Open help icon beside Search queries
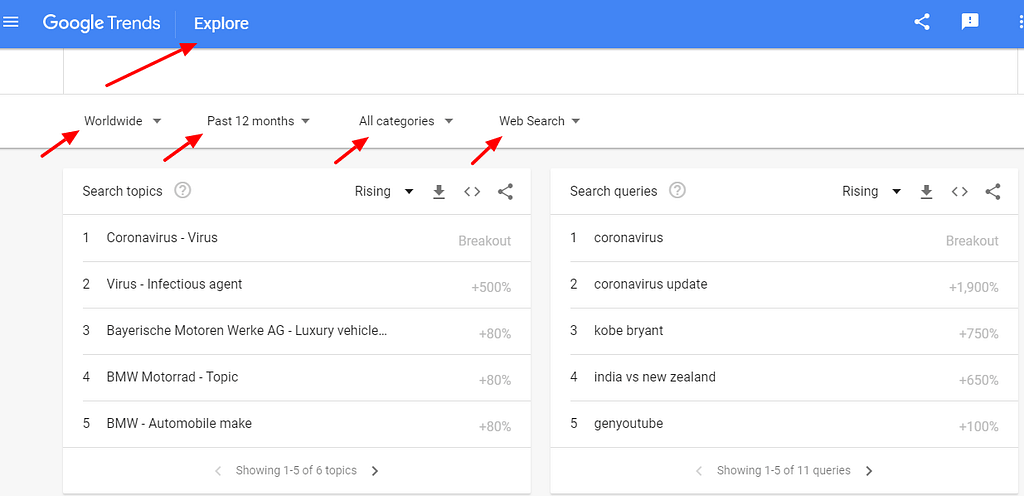The height and width of the screenshot is (496, 1024). [x=678, y=191]
